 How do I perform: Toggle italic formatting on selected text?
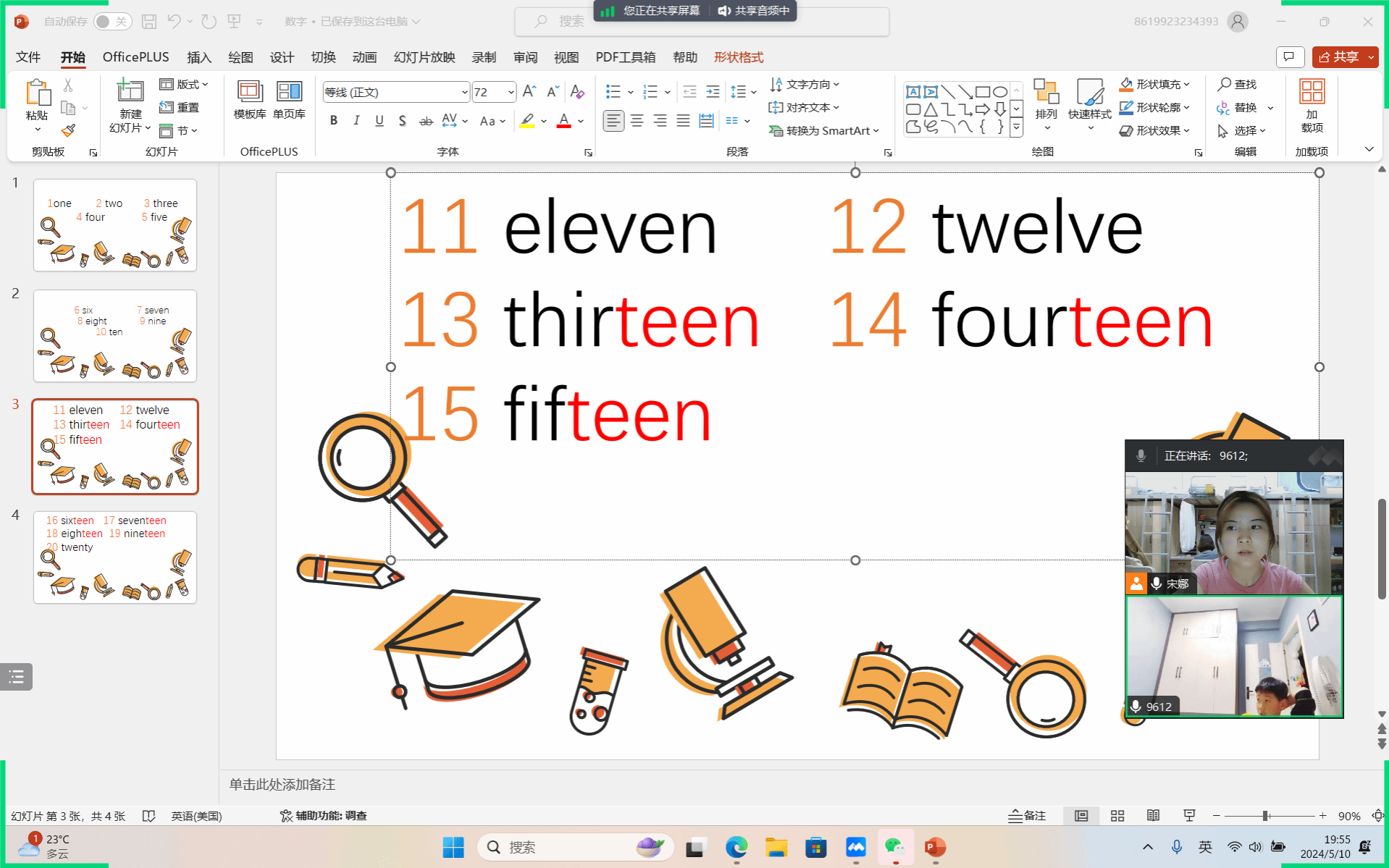[x=356, y=121]
